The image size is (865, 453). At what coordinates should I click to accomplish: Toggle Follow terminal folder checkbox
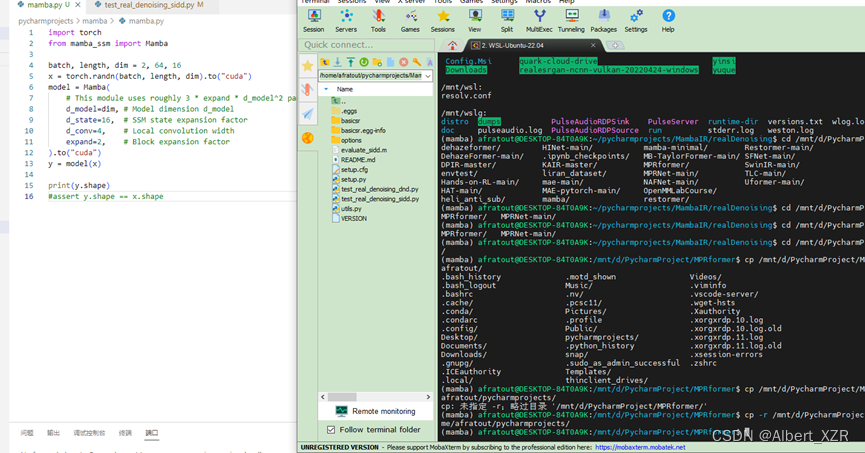[x=331, y=429]
